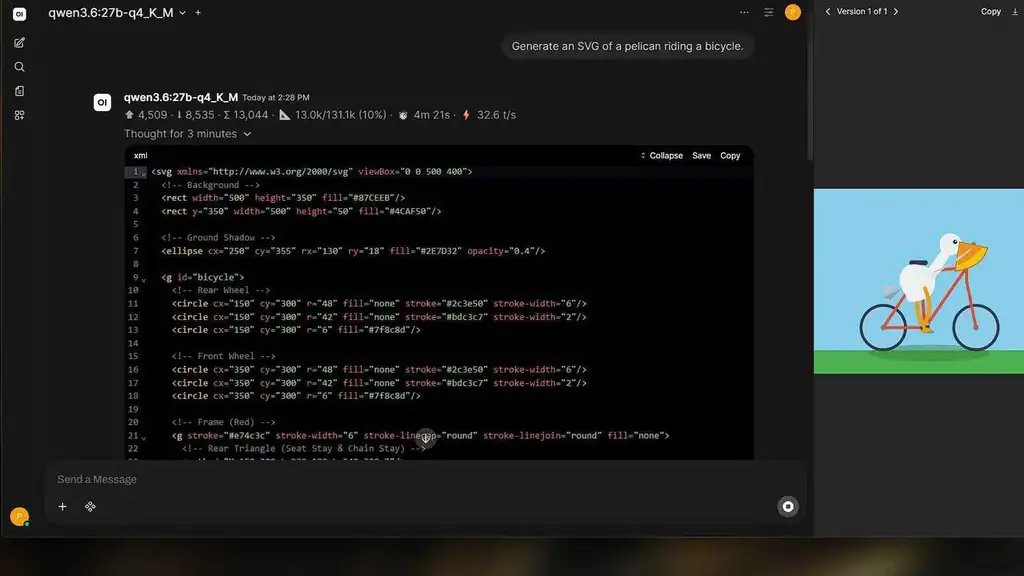Copy the xml code block

(x=730, y=155)
